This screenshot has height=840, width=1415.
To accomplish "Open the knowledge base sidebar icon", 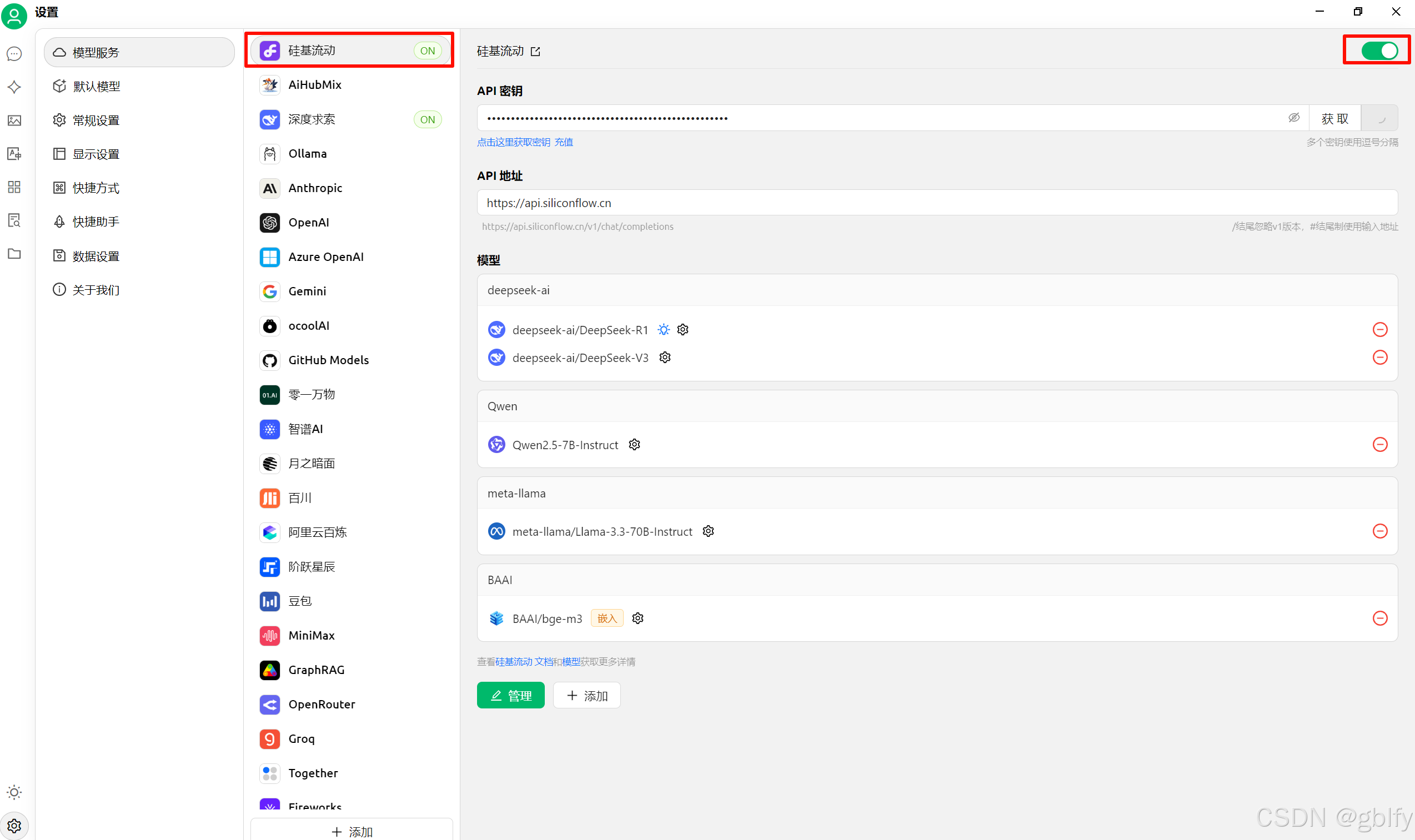I will pyautogui.click(x=14, y=221).
